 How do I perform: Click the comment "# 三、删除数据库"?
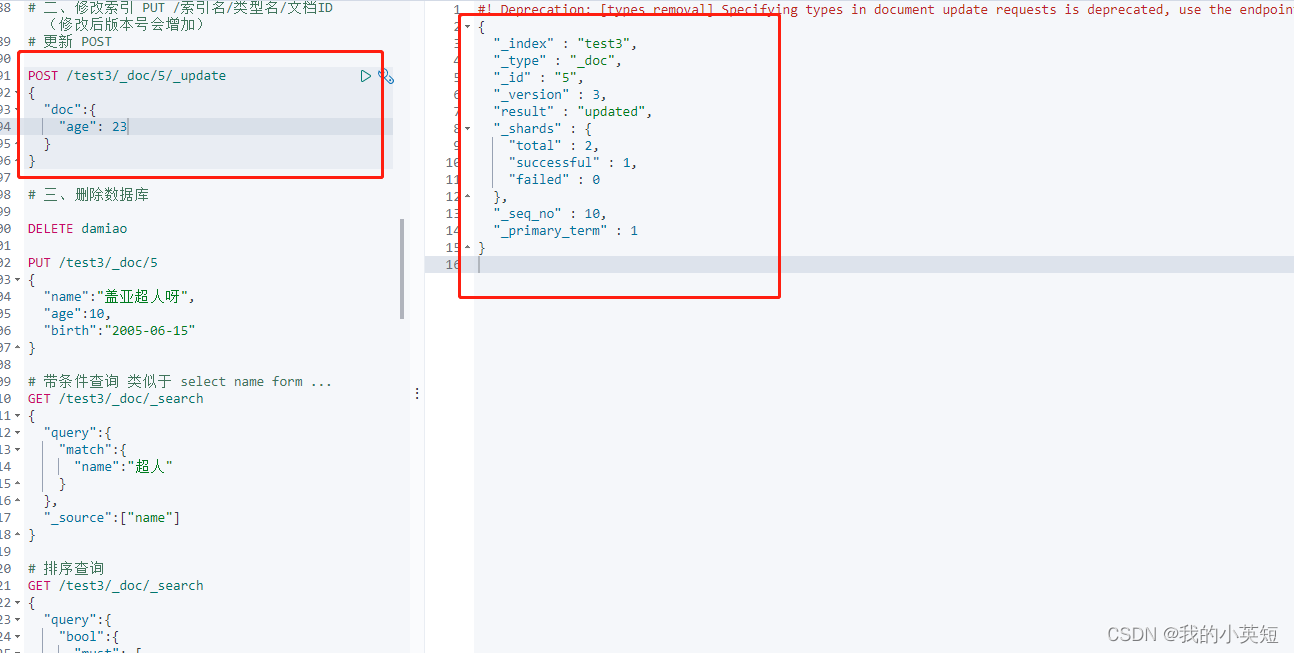(89, 194)
